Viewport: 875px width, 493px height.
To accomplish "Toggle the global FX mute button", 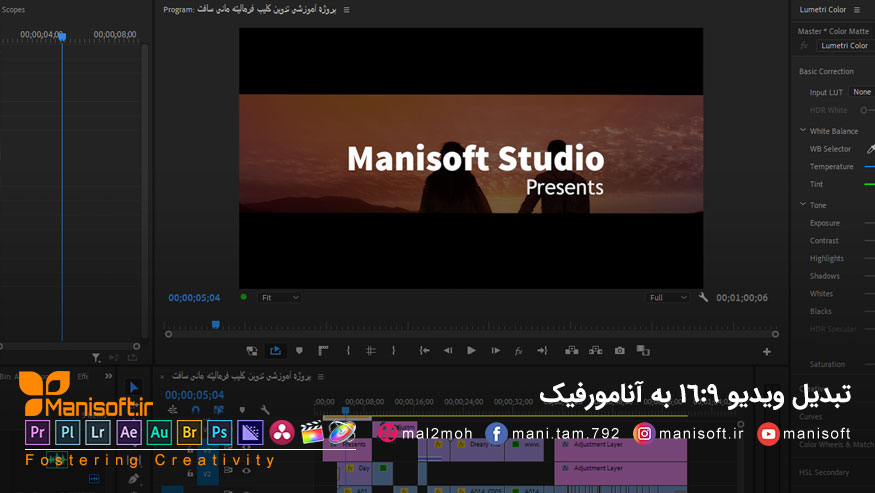I will click(x=518, y=351).
